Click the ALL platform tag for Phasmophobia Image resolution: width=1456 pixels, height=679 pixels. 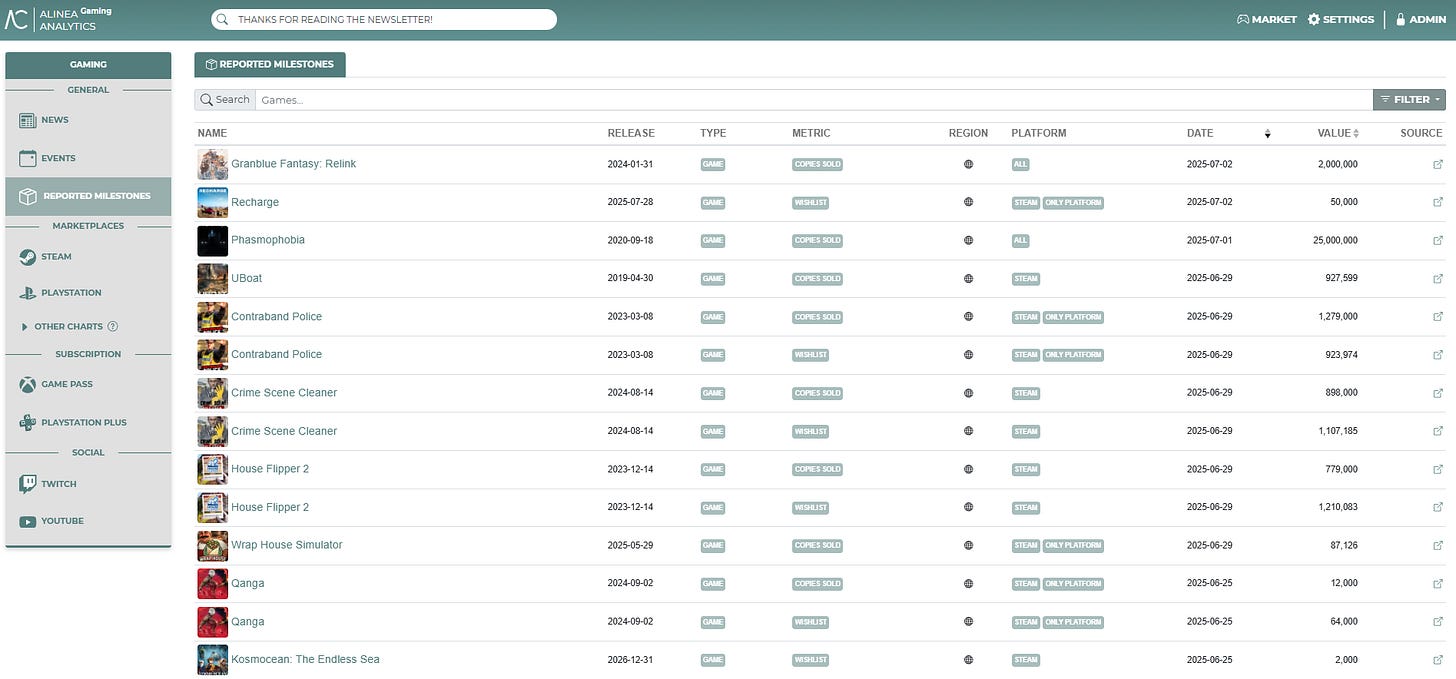point(1020,240)
